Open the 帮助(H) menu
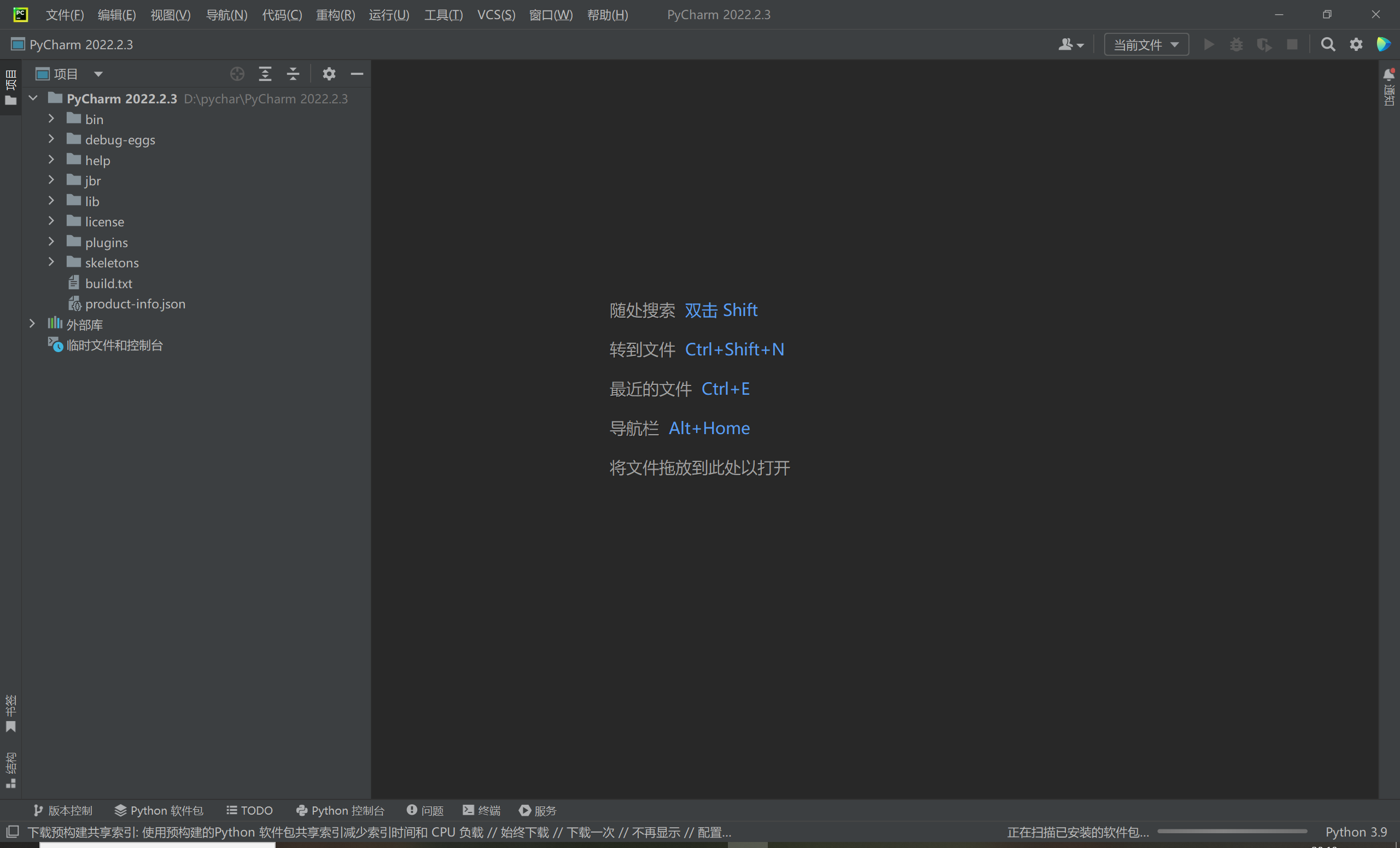The height and width of the screenshot is (848, 1400). (x=608, y=15)
